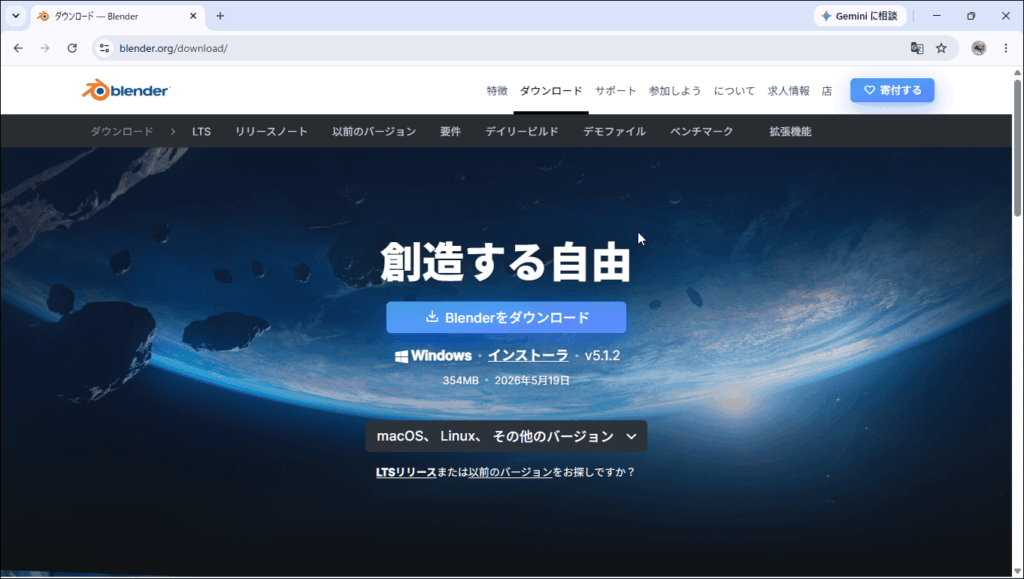Click the v5.1.2 version text
This screenshot has width=1024, height=579.
(x=602, y=356)
